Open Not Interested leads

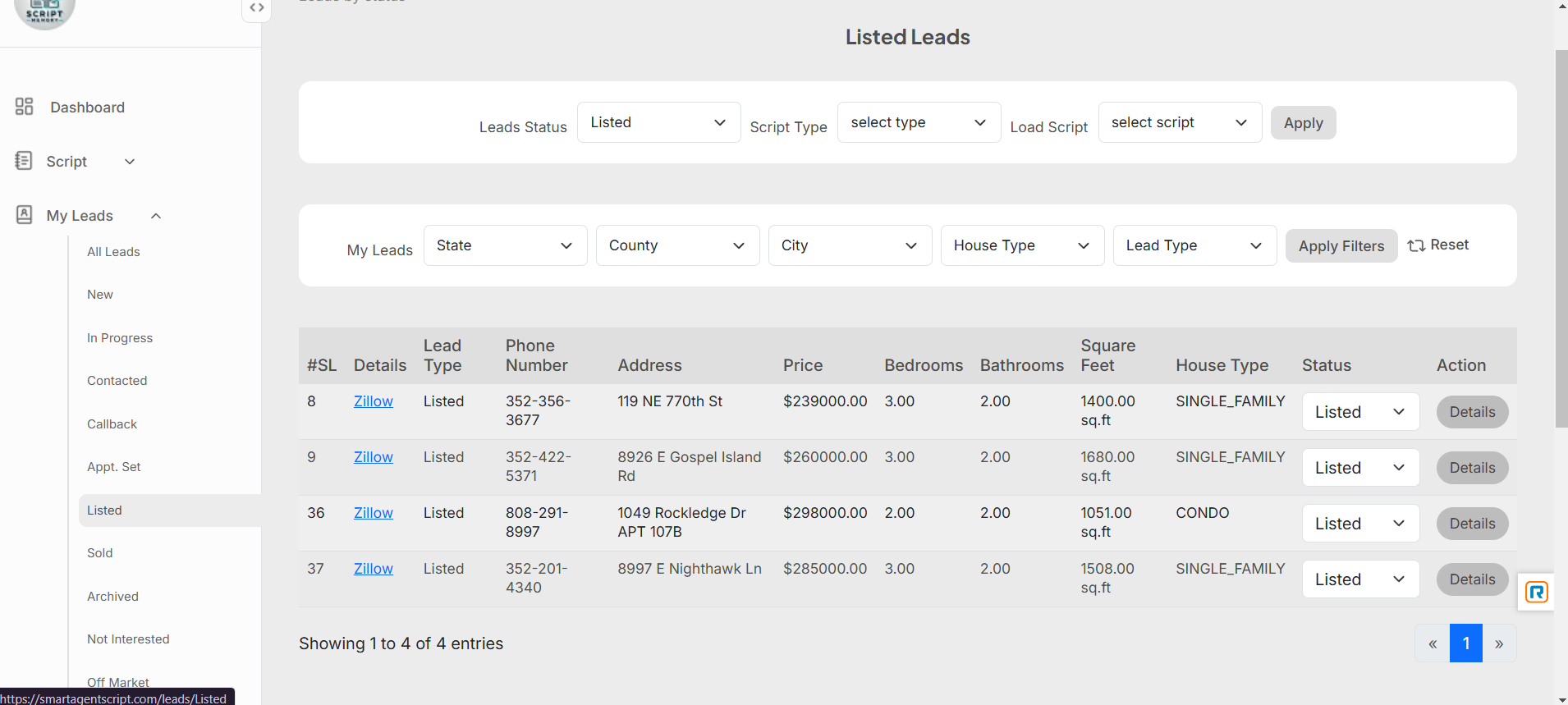128,639
